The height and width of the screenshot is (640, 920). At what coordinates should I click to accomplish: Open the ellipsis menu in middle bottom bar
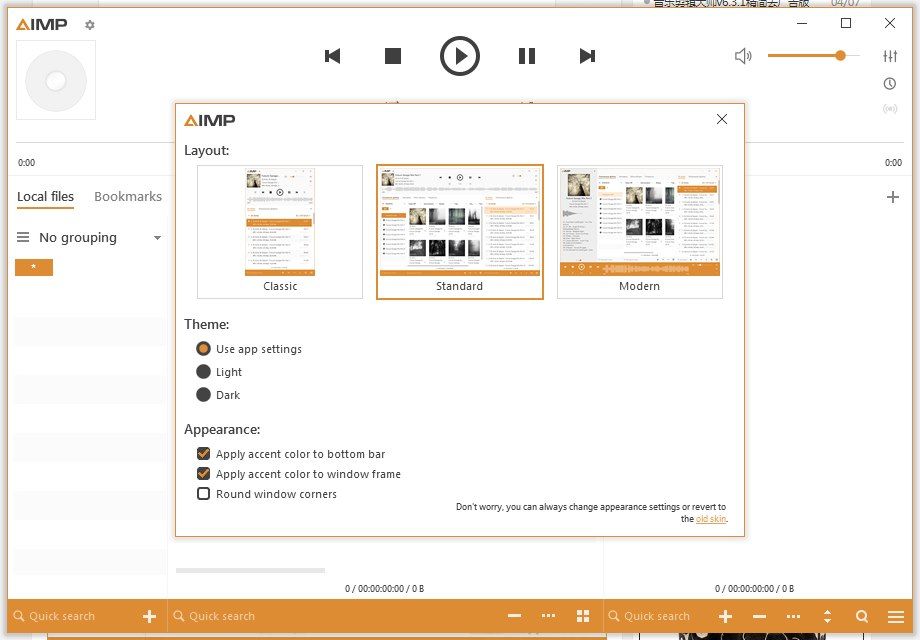(549, 615)
